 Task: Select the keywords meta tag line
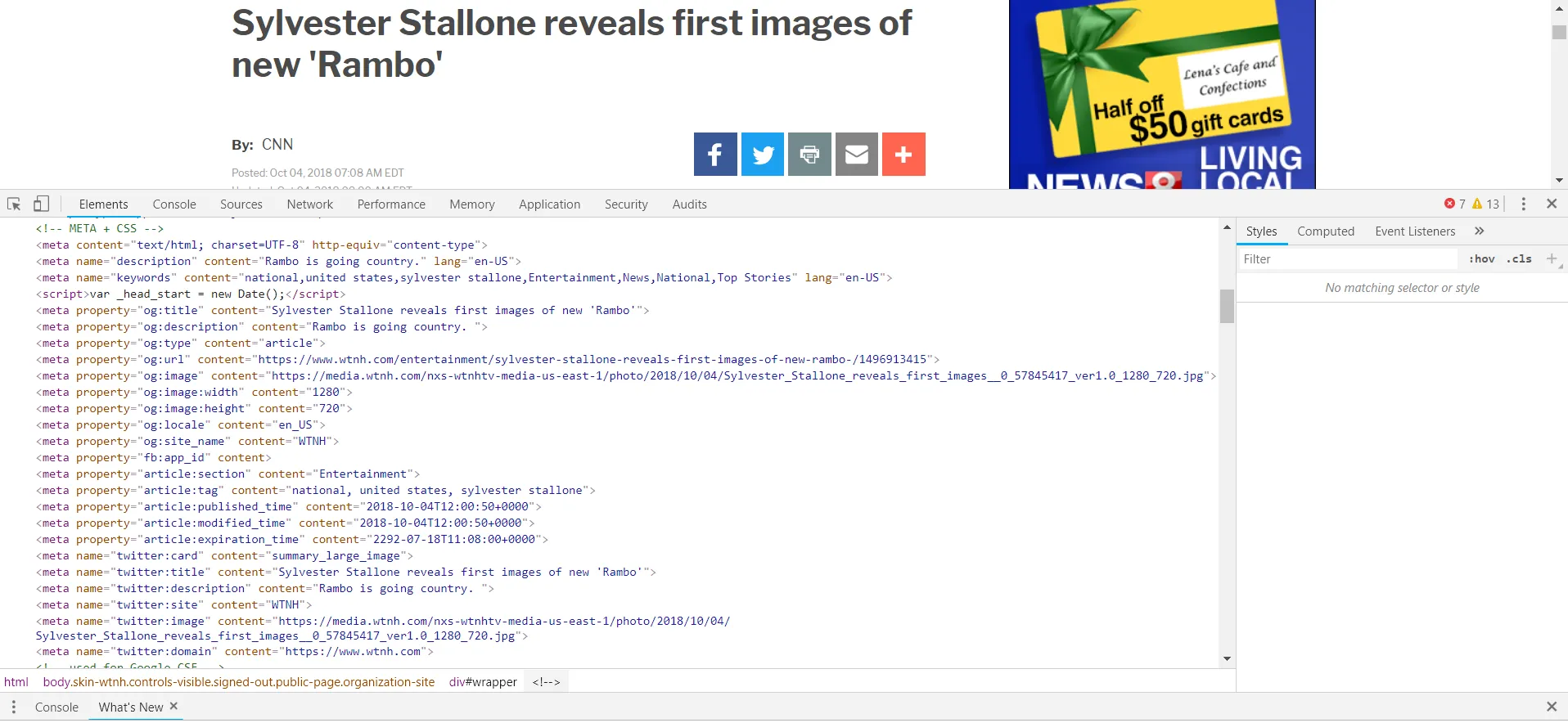pos(464,278)
